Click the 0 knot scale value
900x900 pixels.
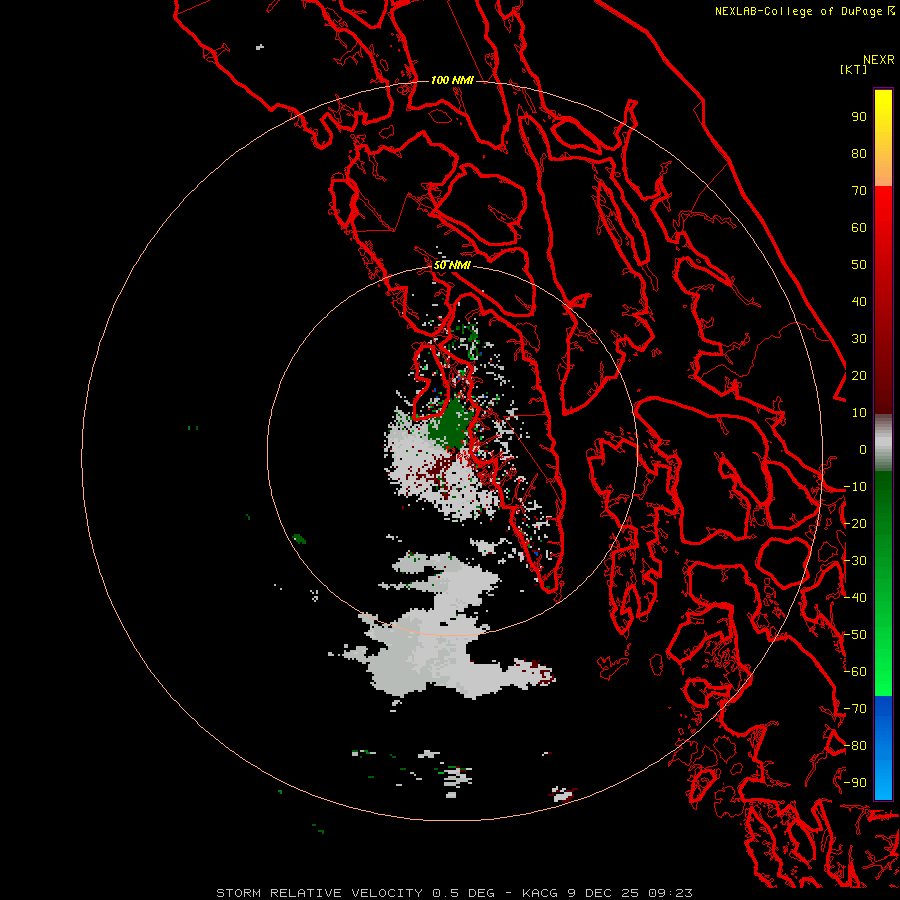click(x=863, y=449)
